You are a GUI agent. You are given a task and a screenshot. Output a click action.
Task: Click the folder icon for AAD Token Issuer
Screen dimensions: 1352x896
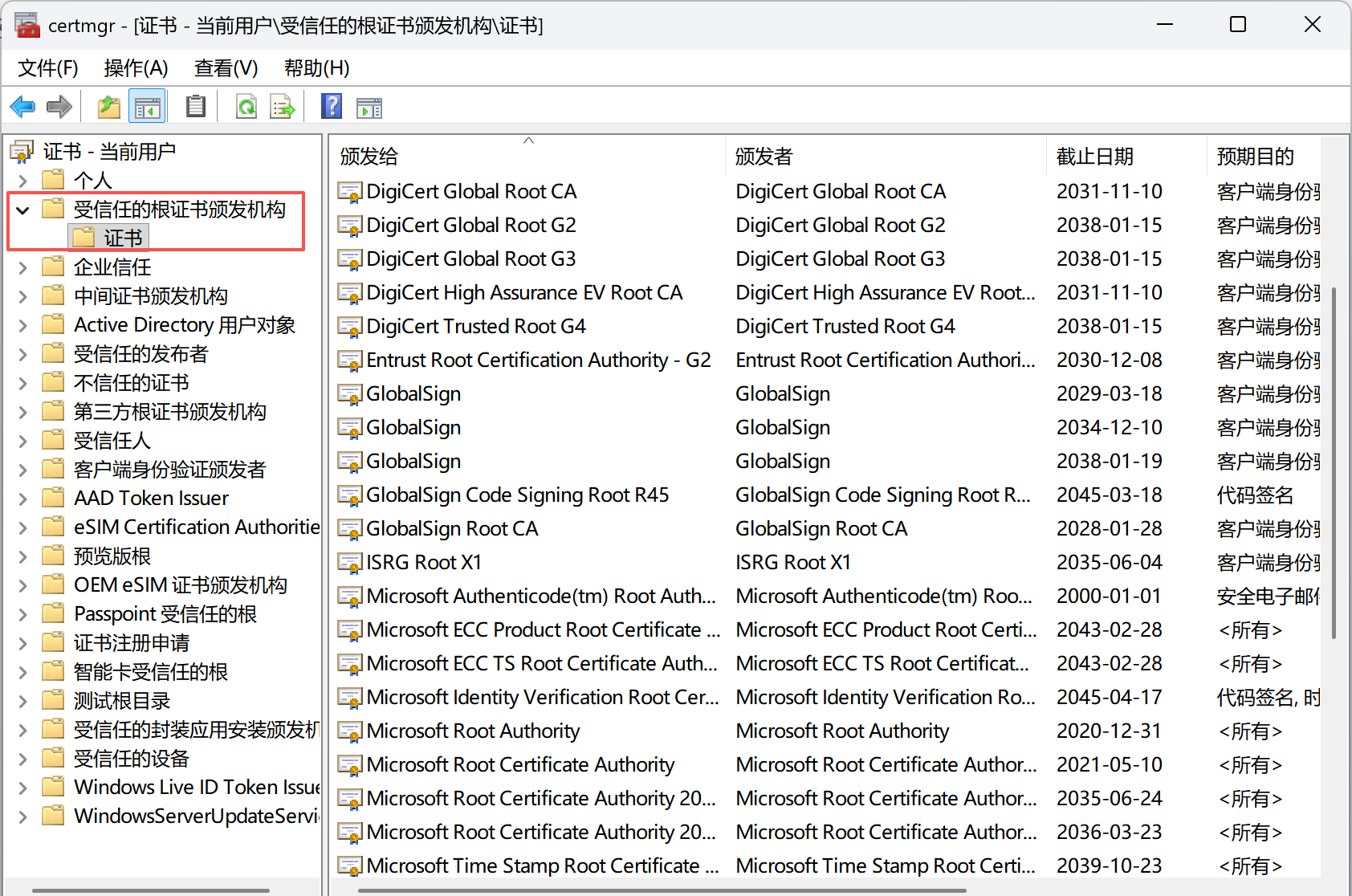tap(53, 498)
